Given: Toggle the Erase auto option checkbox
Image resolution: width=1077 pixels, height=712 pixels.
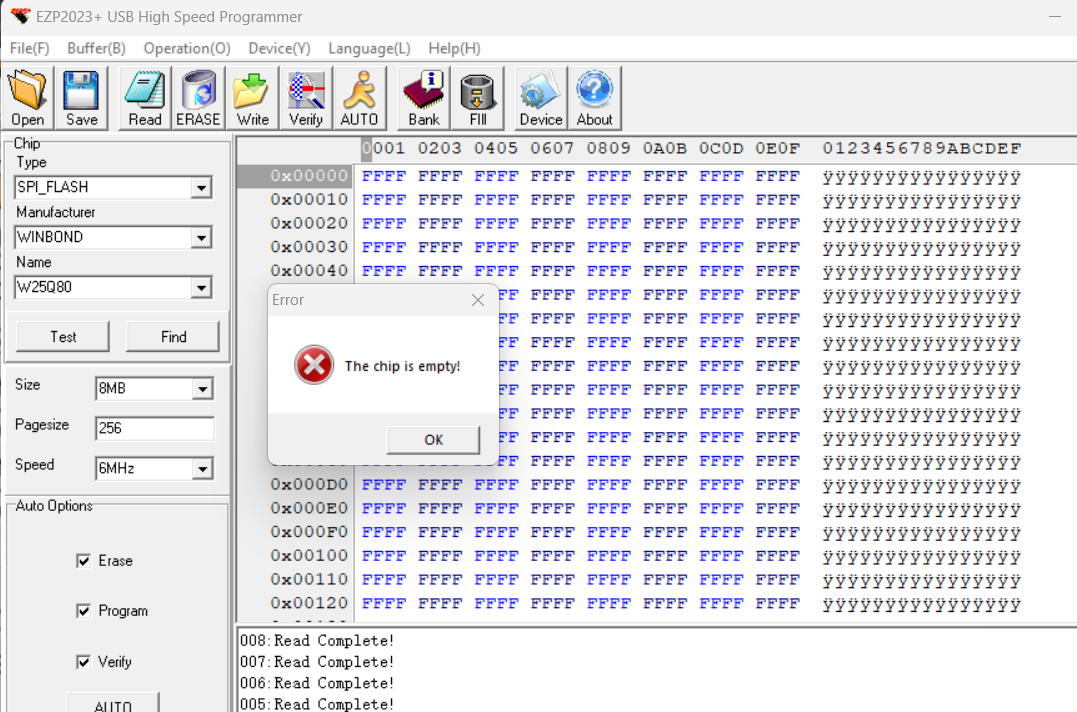Looking at the screenshot, I should [83, 561].
